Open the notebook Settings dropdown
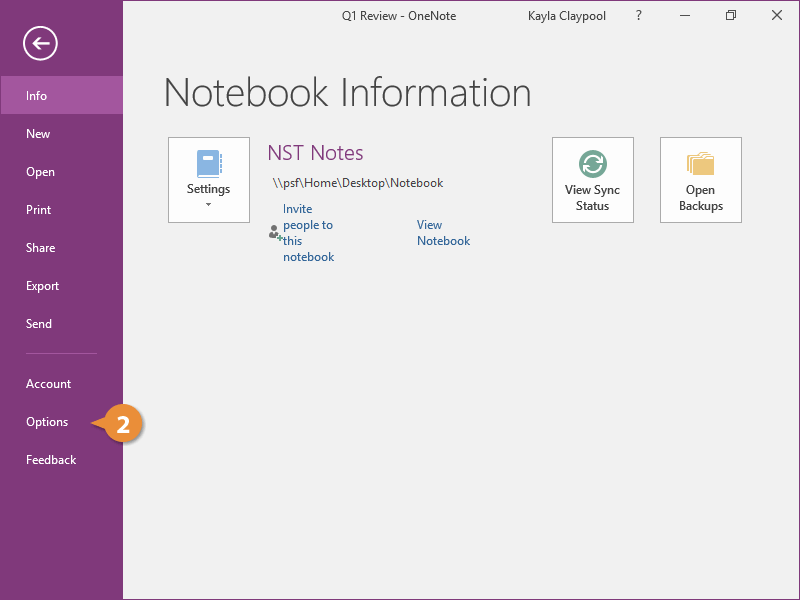This screenshot has height=600, width=800. click(x=209, y=180)
